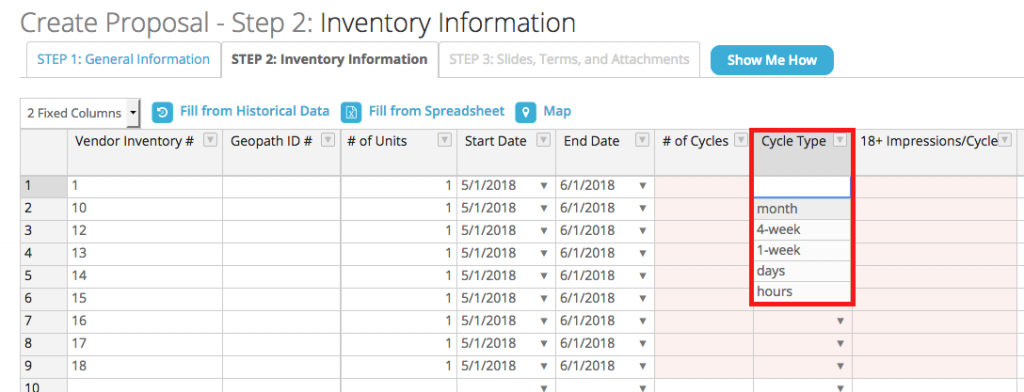Screen dimensions: 1024x392
Task: Open Start Date column filter icon
Action: (543, 140)
